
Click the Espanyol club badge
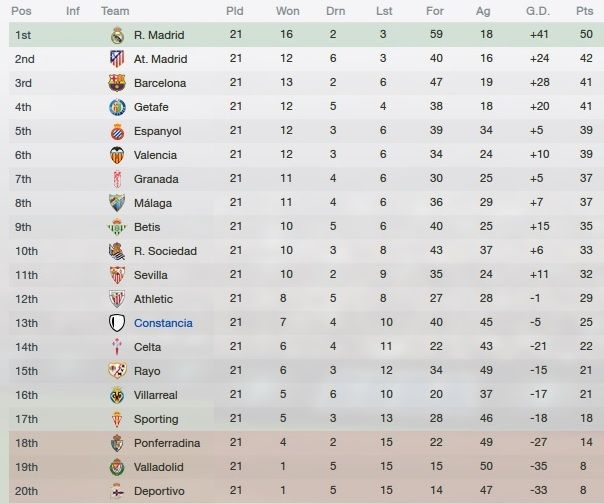coord(117,131)
